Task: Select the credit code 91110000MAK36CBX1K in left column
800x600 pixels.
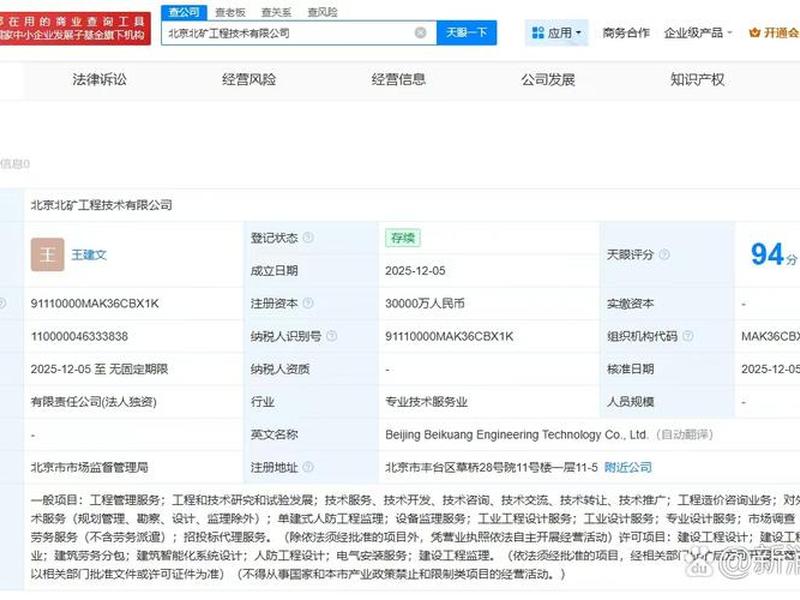Action: (x=95, y=303)
